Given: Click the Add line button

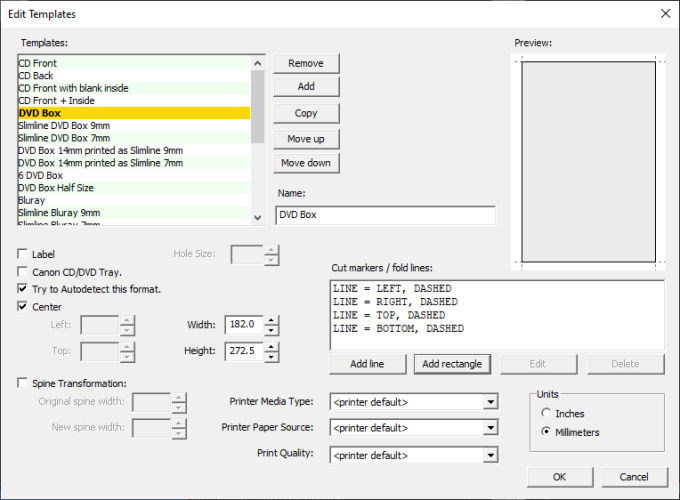Looking at the screenshot, I should click(x=368, y=364).
